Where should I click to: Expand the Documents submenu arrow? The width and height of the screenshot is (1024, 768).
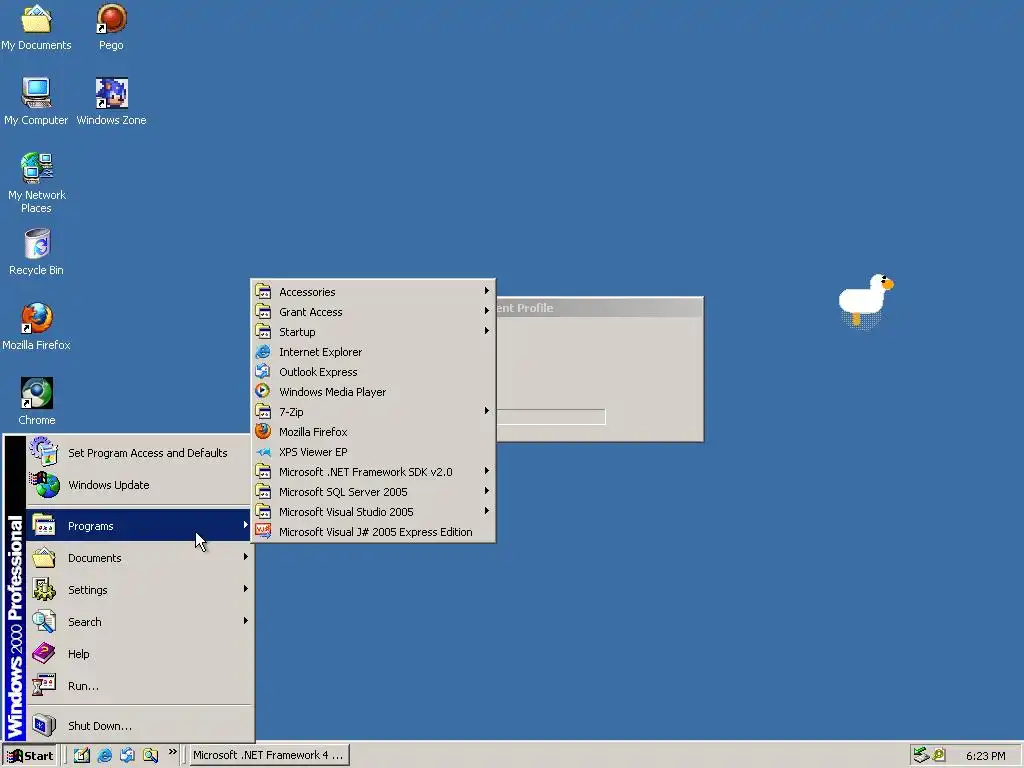point(246,557)
